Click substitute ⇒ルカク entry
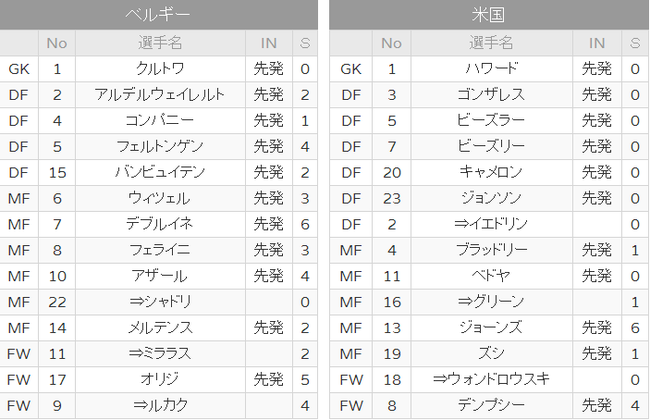Screen dimensions: 650x420 coord(160,405)
